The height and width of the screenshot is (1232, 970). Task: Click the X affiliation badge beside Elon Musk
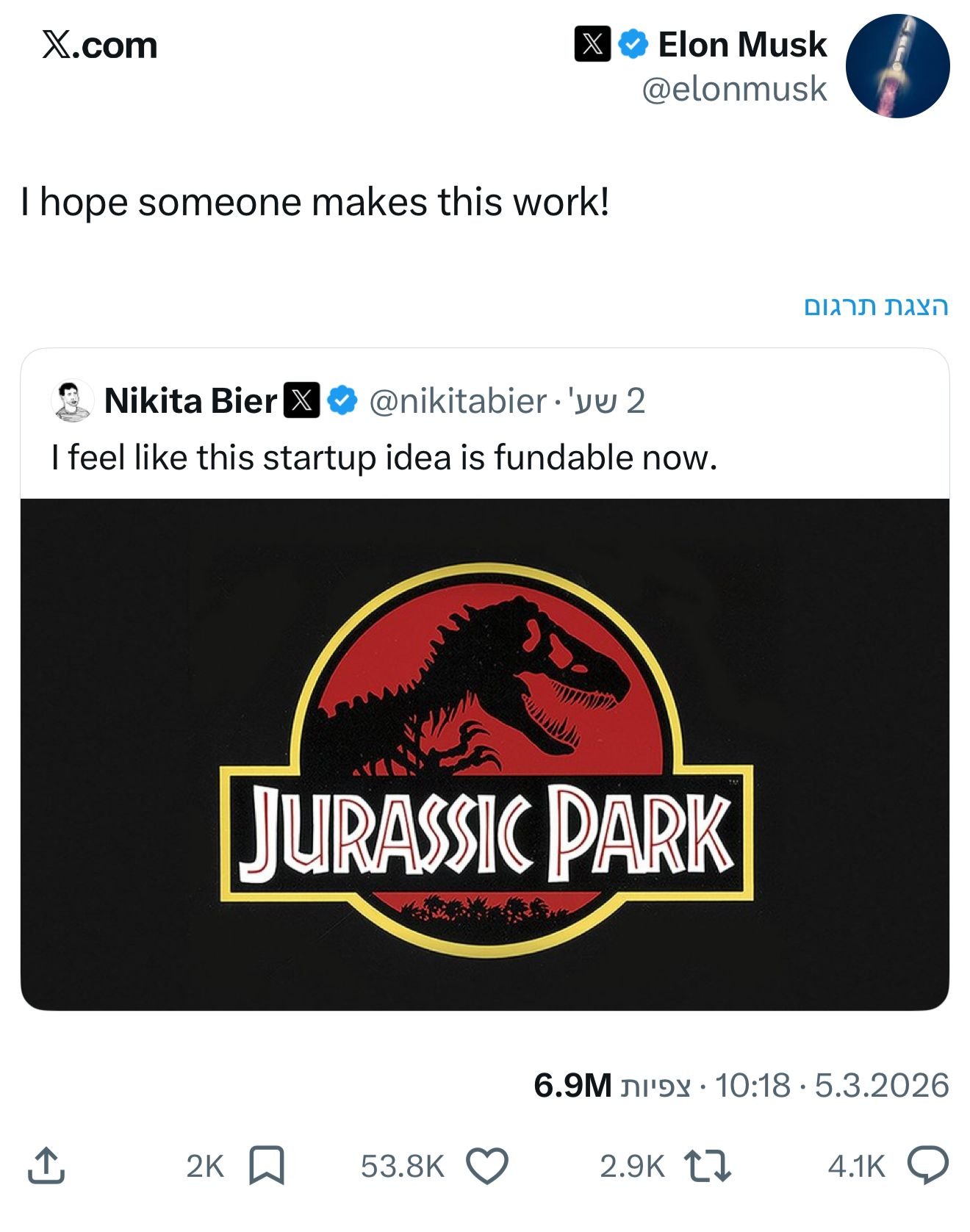pyautogui.click(x=592, y=44)
